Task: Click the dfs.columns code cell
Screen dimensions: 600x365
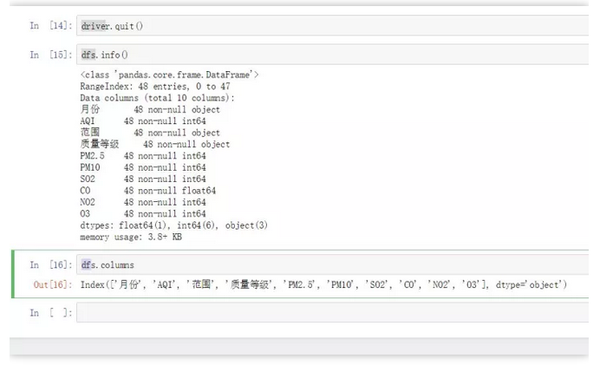Action: click(332, 265)
